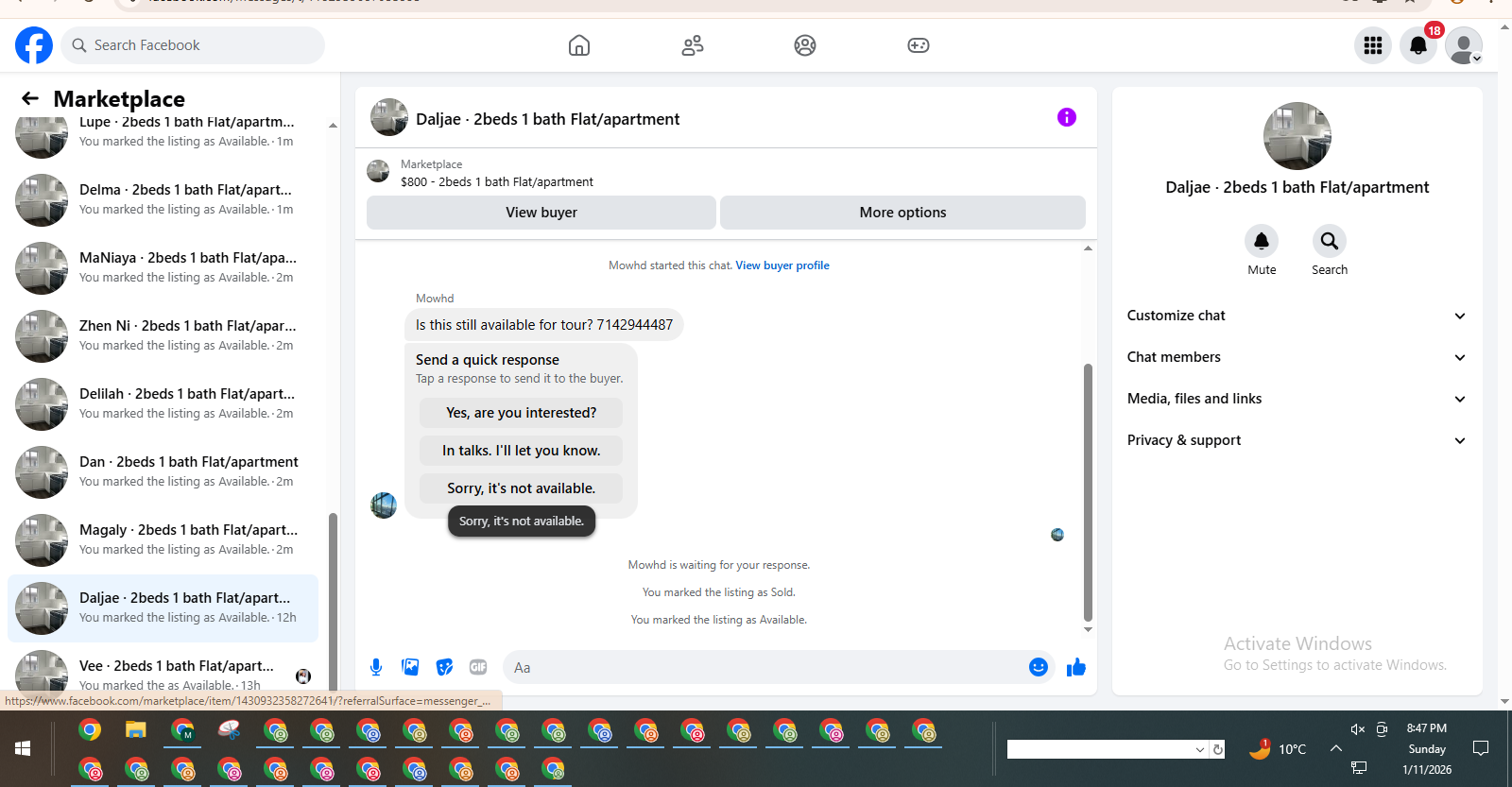This screenshot has height=787, width=1512.
Task: Open Windows Start menu
Action: pos(23,748)
